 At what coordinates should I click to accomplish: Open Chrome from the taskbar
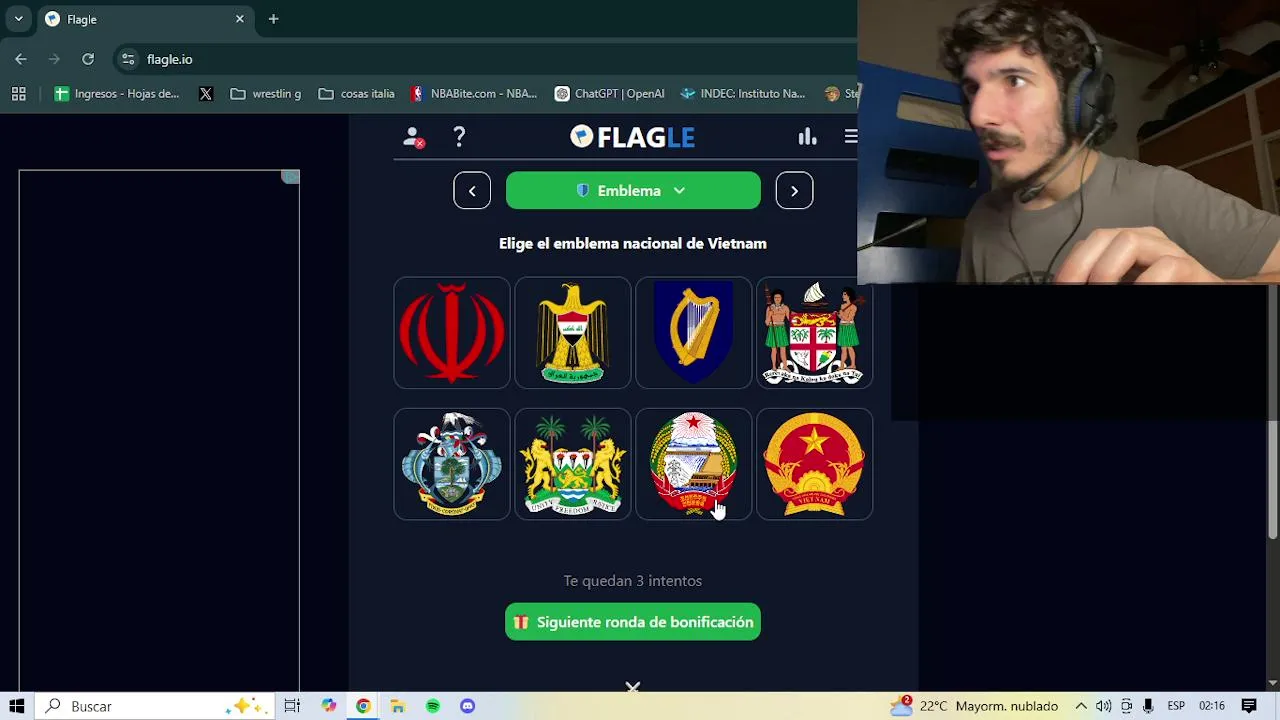point(363,706)
